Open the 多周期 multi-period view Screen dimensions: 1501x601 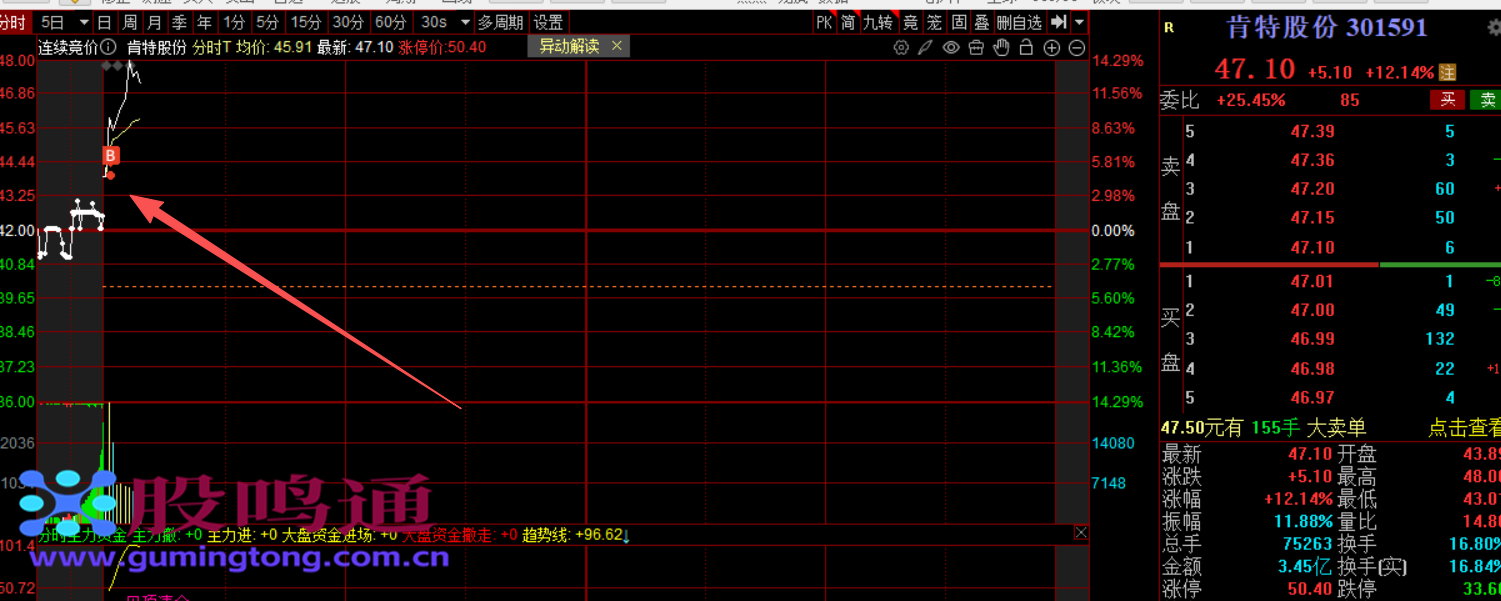point(500,22)
